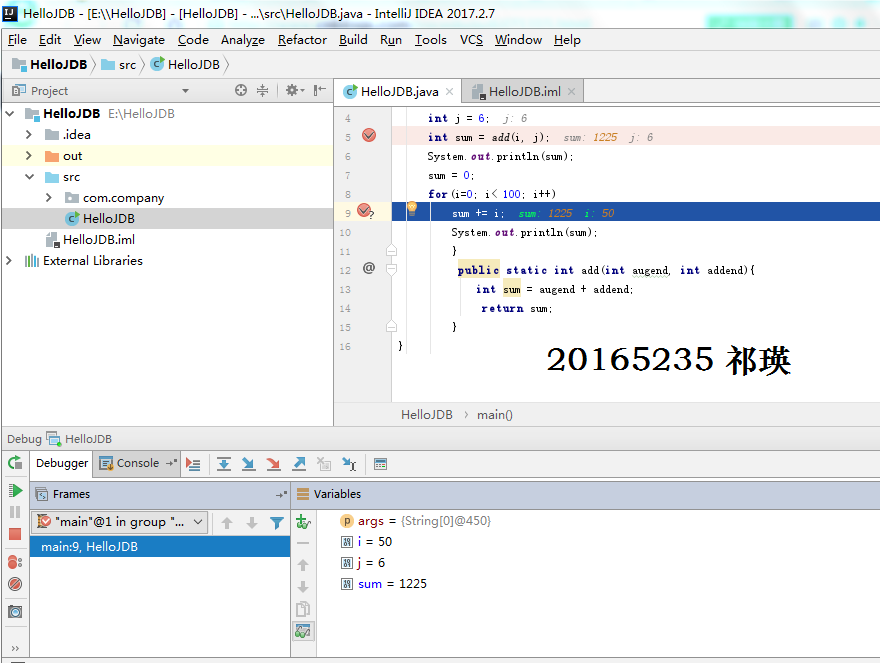This screenshot has height=663, width=880.
Task: Open the Project view dropdown
Action: [185, 91]
